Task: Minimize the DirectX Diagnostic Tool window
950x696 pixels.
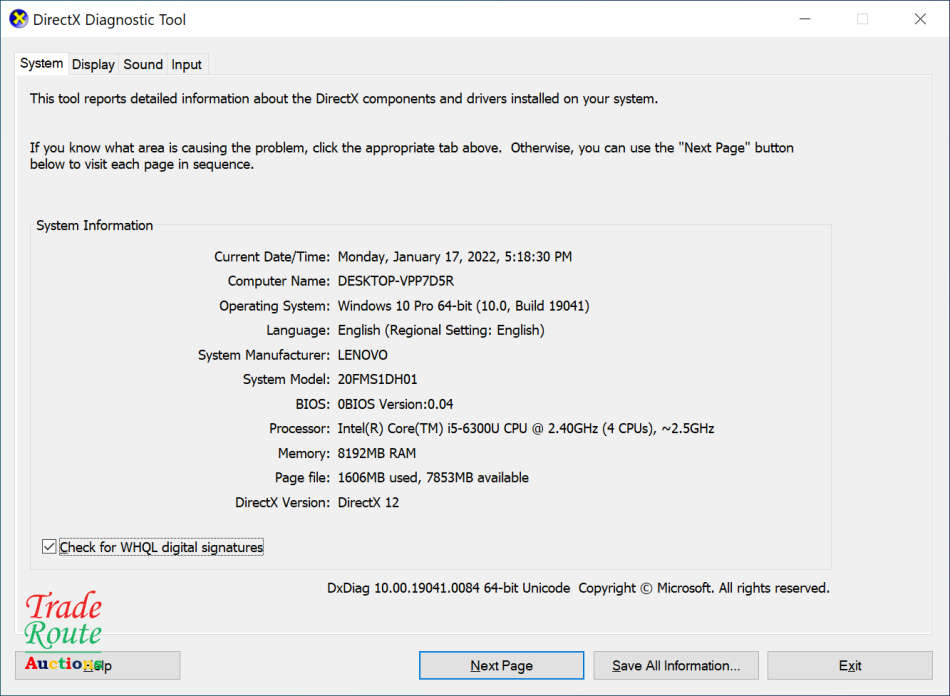Action: [x=804, y=18]
